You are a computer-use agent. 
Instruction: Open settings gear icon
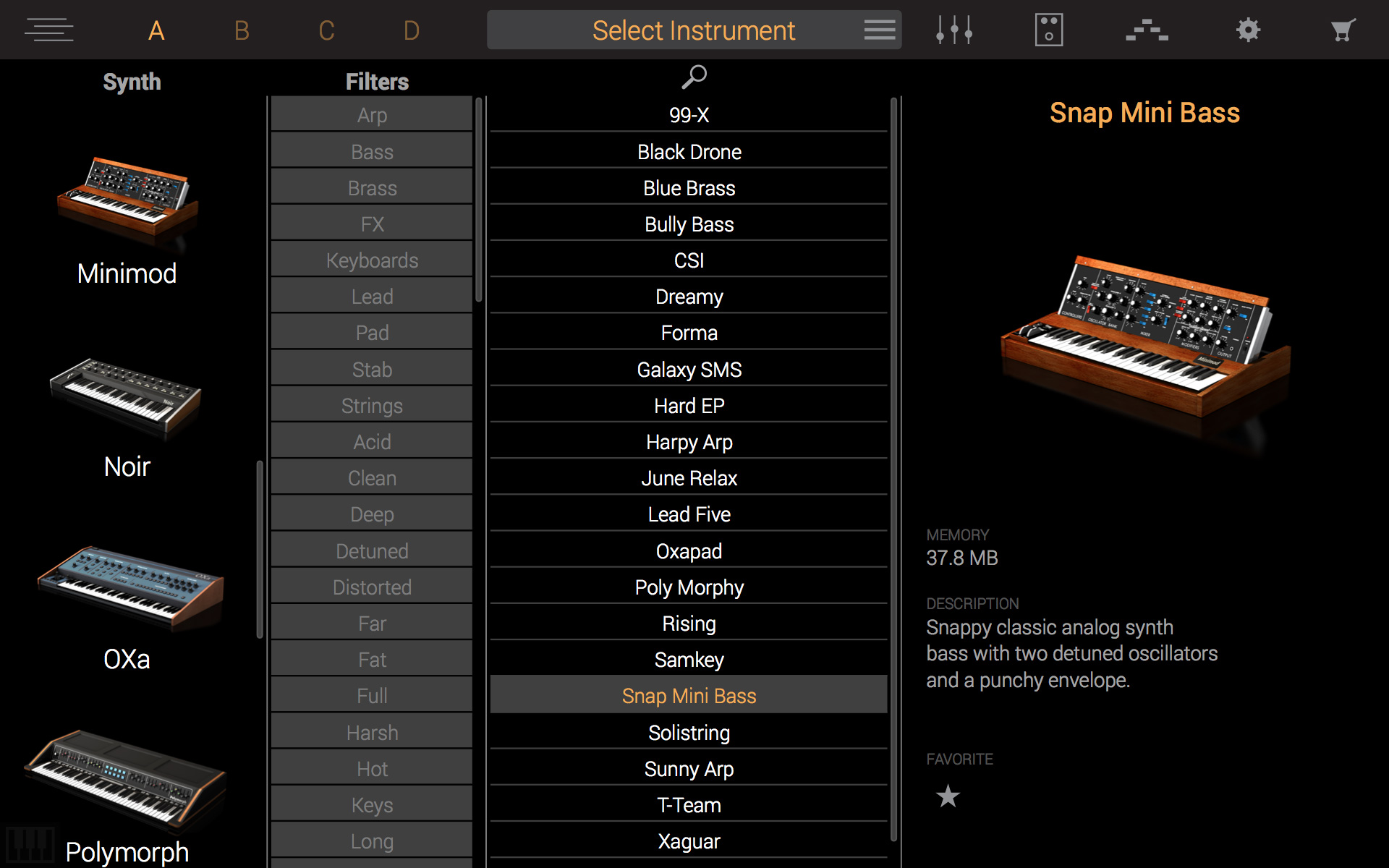(1248, 30)
